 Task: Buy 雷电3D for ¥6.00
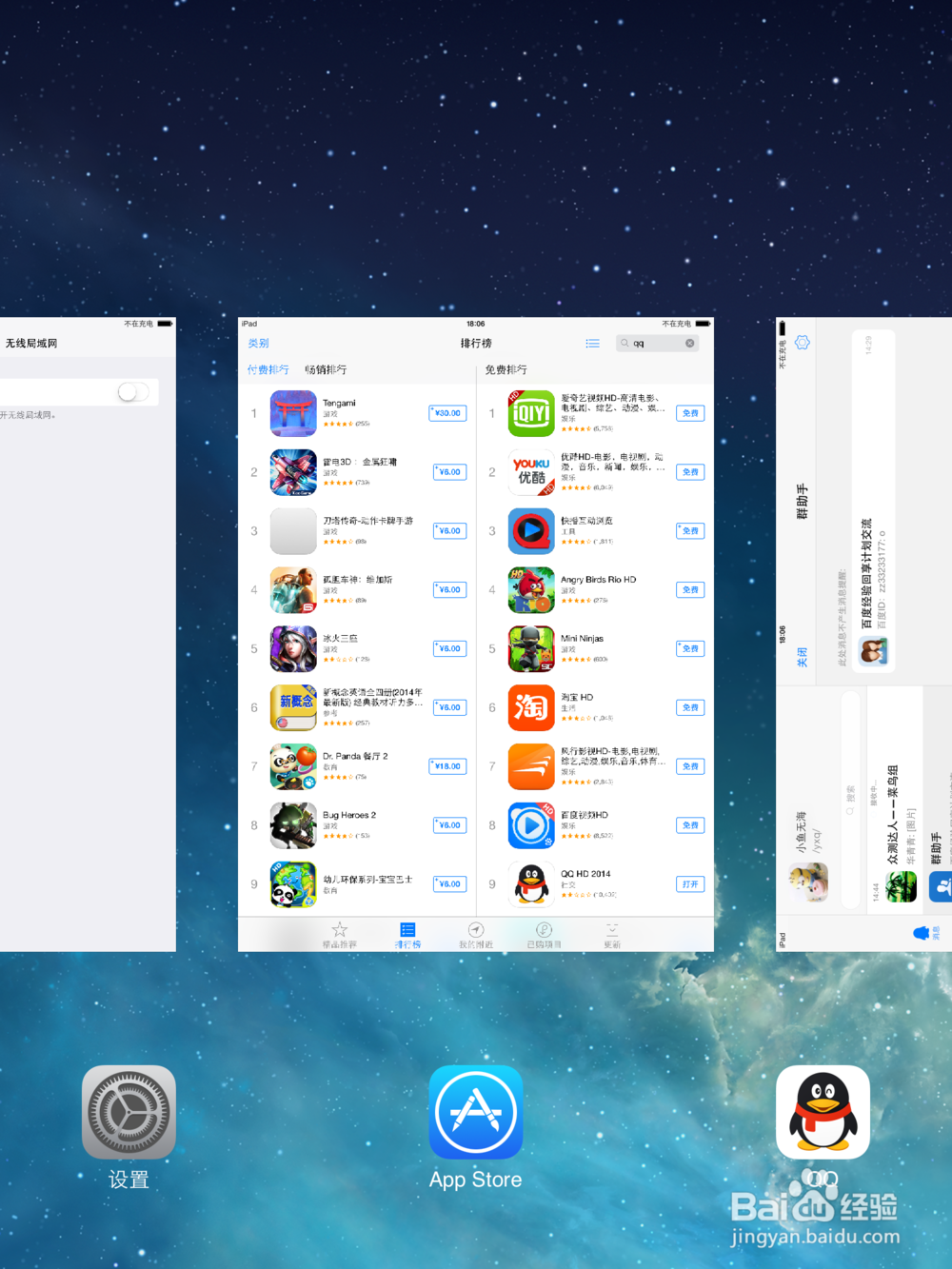point(449,472)
